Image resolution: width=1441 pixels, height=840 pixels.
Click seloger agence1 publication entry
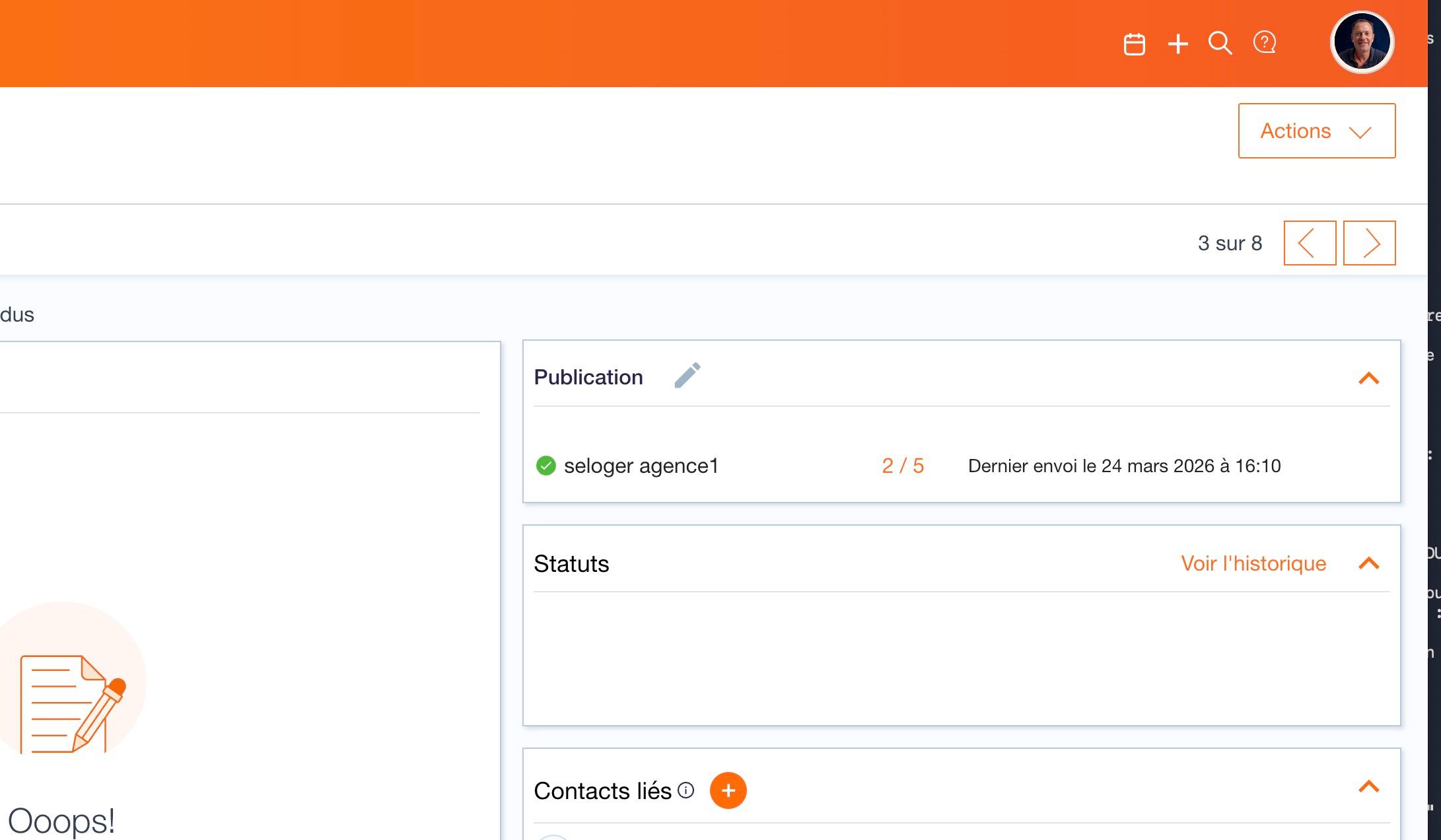641,466
